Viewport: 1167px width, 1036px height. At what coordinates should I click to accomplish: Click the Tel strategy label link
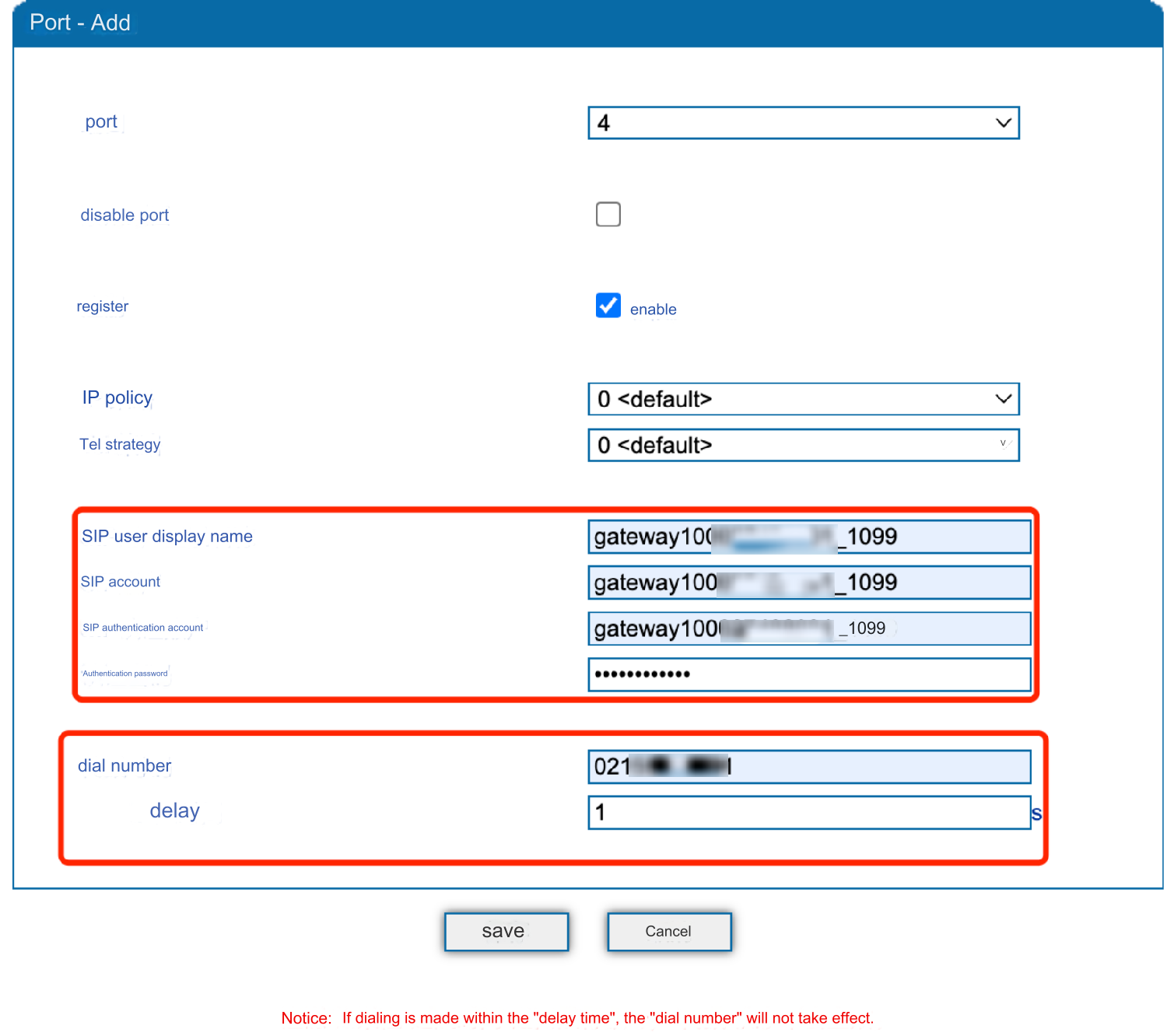point(120,444)
